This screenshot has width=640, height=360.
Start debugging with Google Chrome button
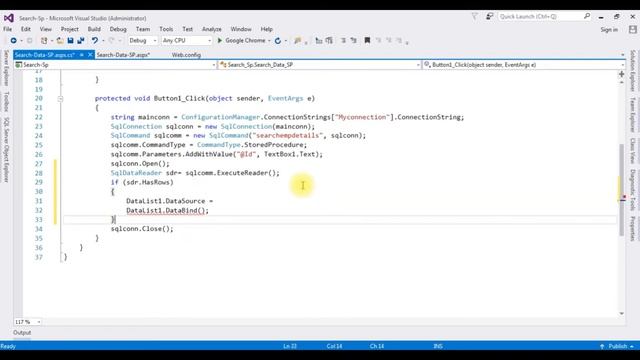[242, 40]
